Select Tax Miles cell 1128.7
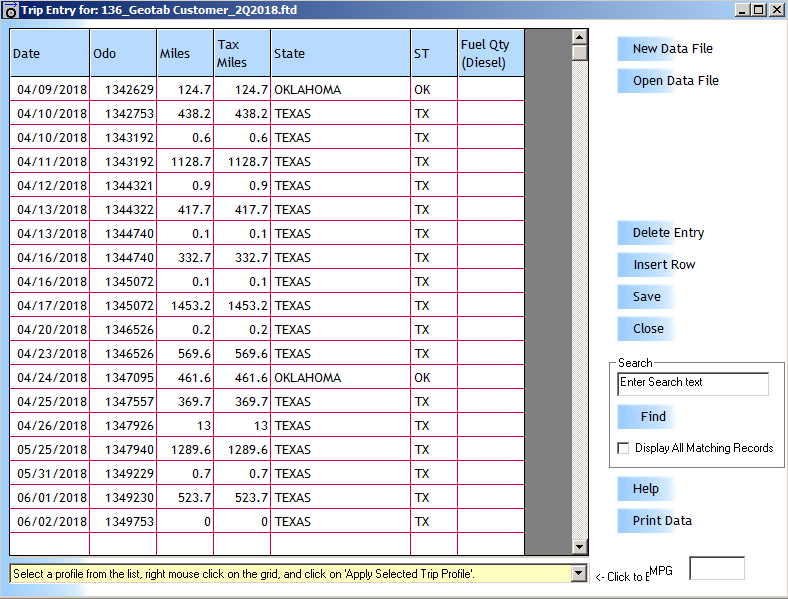The height and width of the screenshot is (599, 788). [242, 162]
